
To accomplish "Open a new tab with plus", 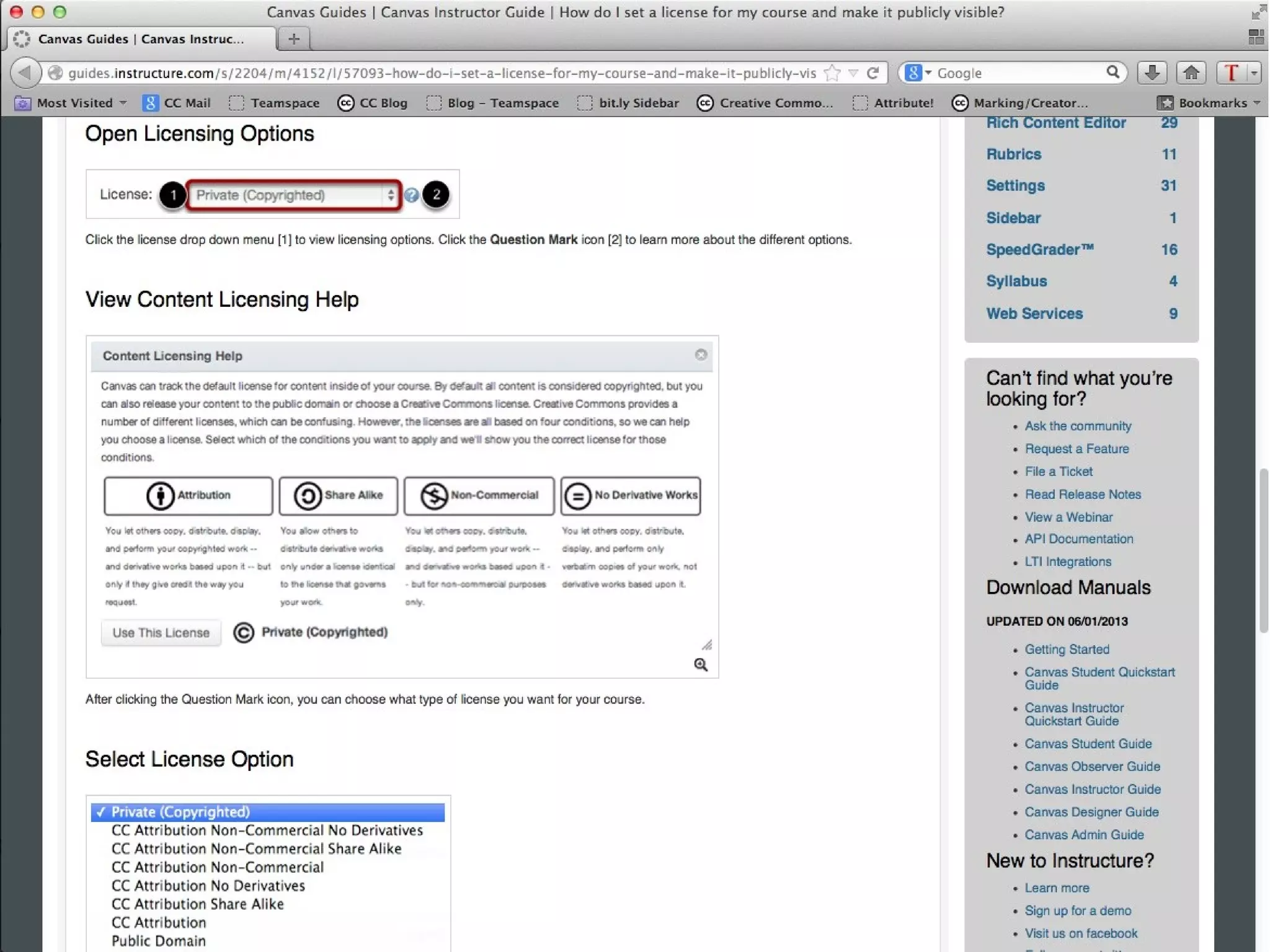I will pyautogui.click(x=294, y=39).
